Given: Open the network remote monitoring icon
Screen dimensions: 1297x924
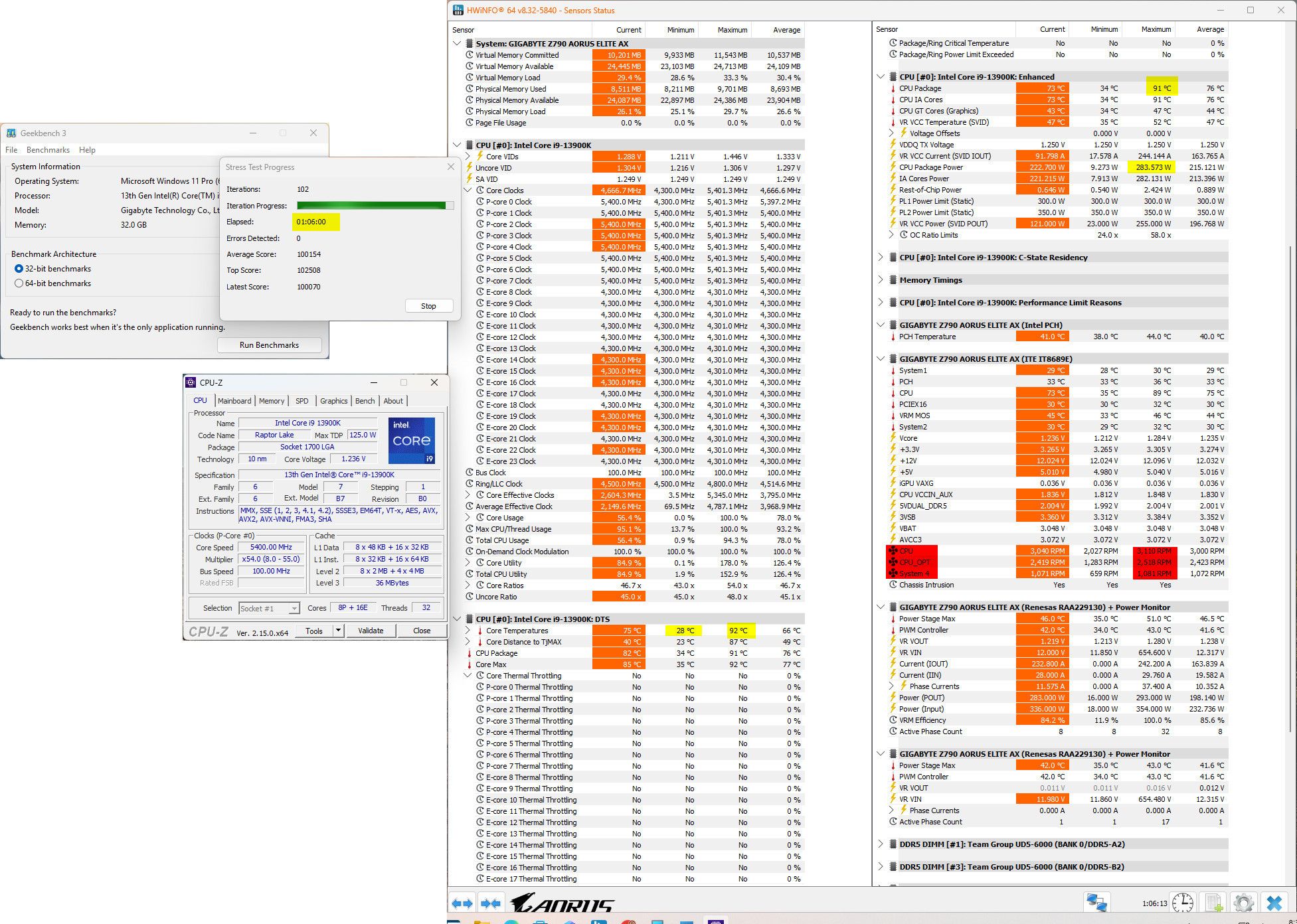Looking at the screenshot, I should click(x=1096, y=903).
